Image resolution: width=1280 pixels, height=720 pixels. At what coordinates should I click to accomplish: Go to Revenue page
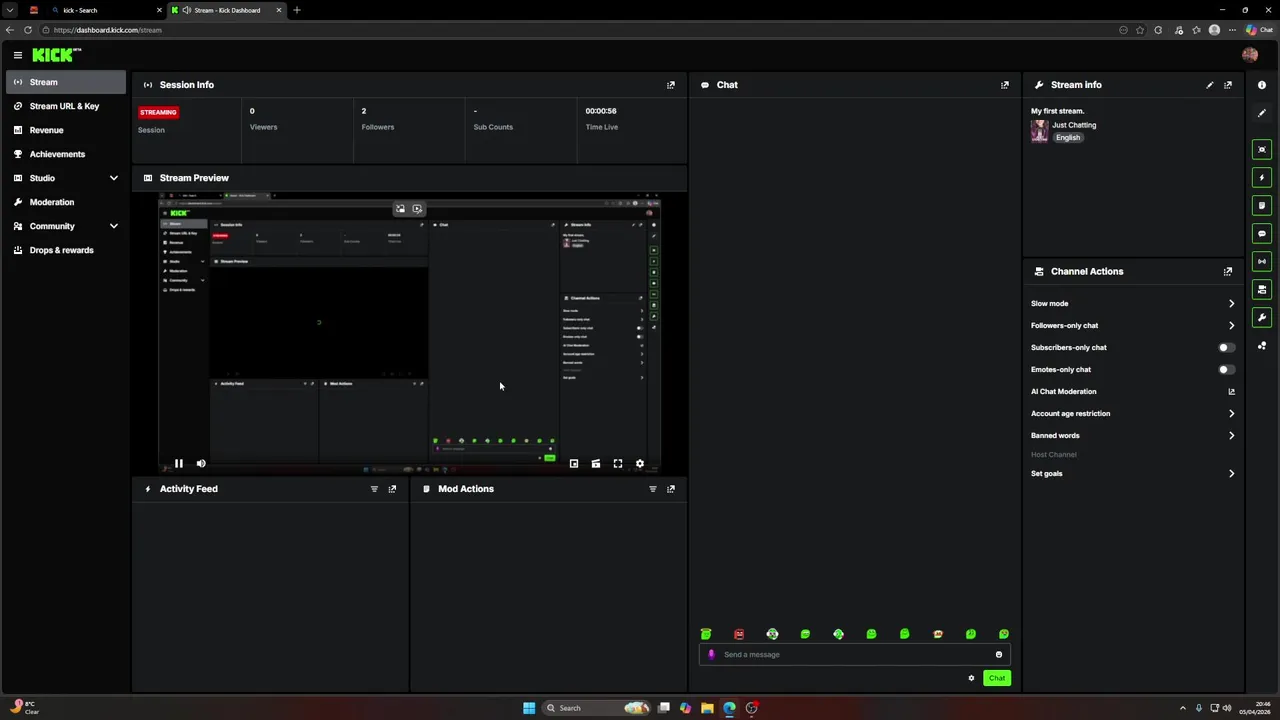[x=66, y=130]
